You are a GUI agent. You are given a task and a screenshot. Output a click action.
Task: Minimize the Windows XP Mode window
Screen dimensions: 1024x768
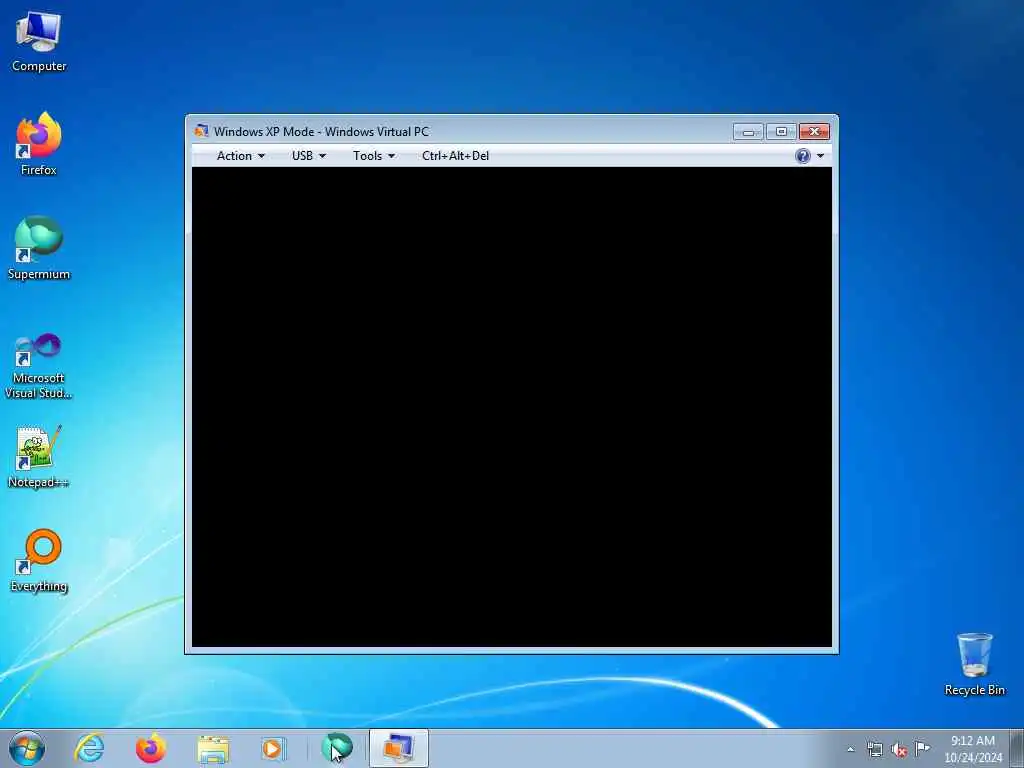click(748, 132)
